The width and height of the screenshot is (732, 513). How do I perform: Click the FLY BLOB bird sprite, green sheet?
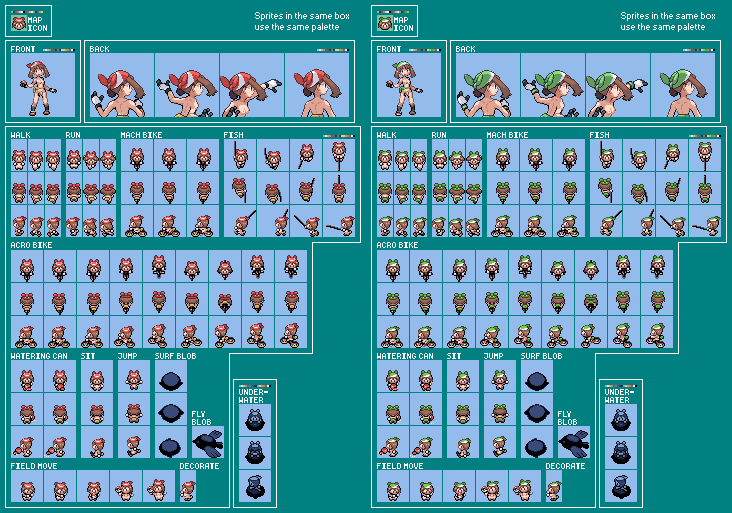coord(574,442)
